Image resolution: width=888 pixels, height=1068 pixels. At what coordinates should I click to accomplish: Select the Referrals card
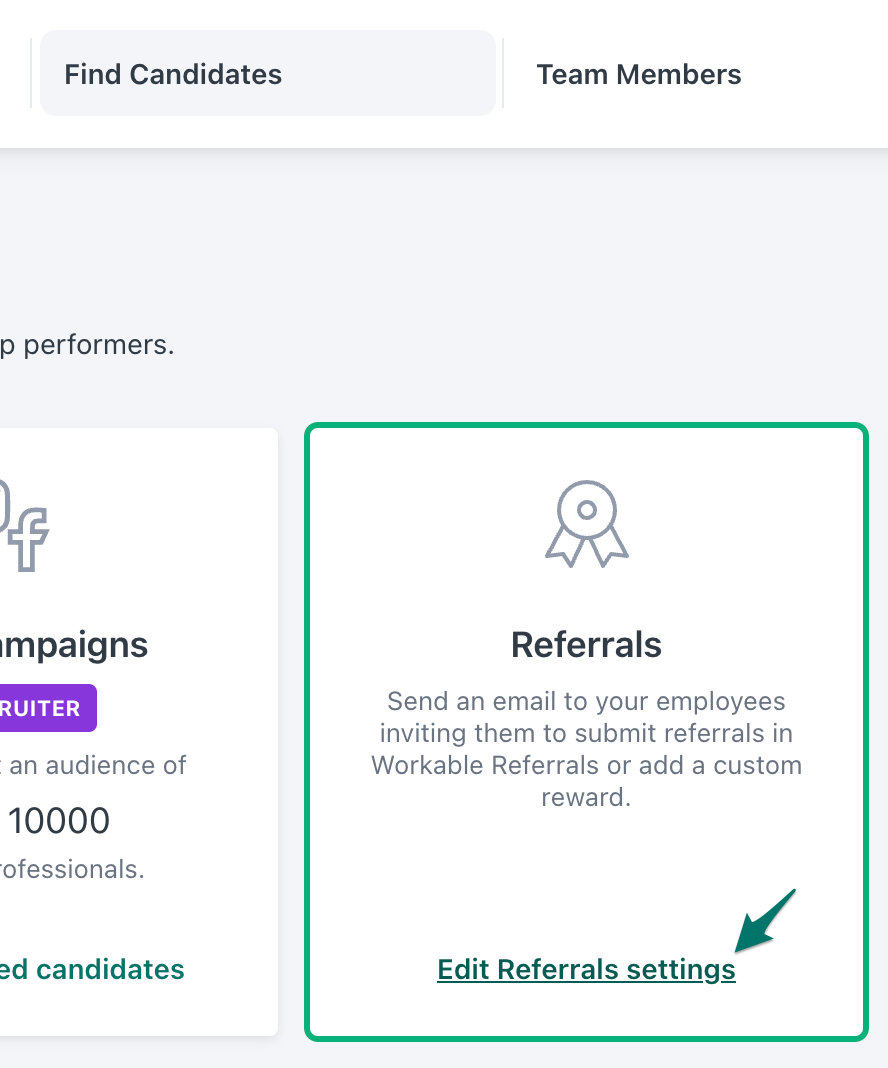click(586, 730)
